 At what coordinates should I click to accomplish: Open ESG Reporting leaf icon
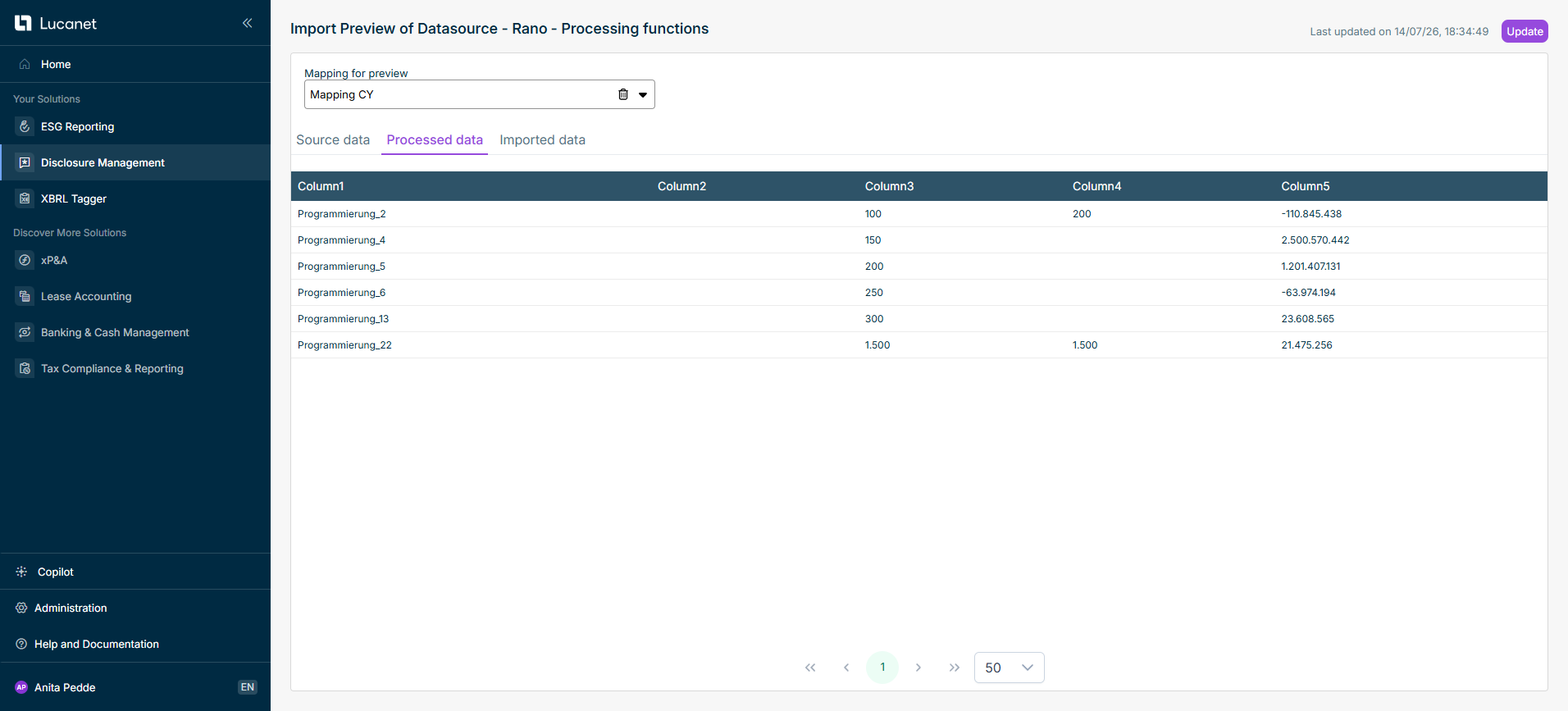(25, 126)
